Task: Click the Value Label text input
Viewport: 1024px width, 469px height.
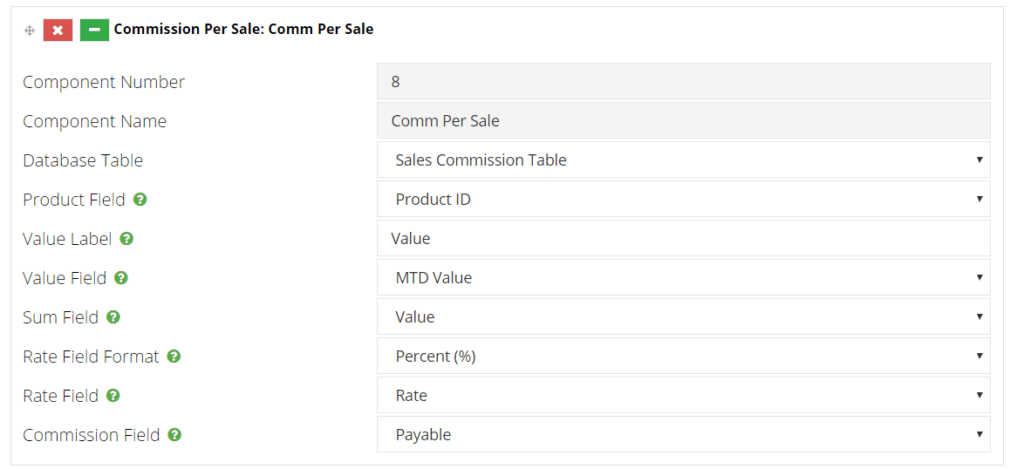Action: pyautogui.click(x=684, y=238)
